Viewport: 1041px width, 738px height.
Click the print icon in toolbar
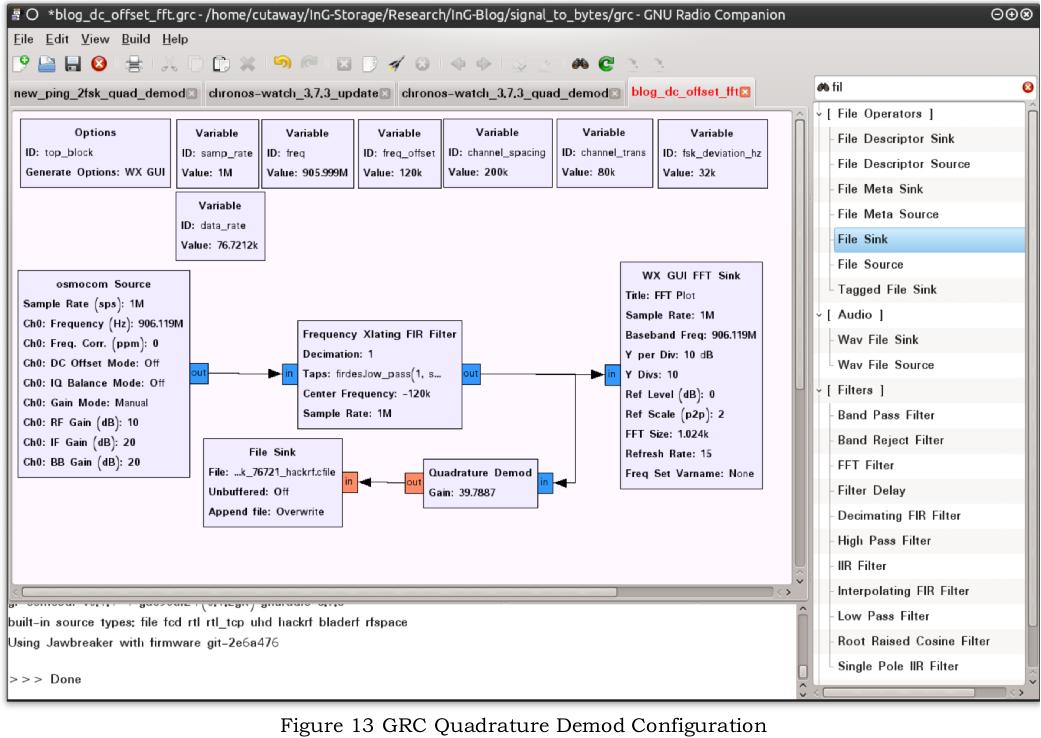134,64
